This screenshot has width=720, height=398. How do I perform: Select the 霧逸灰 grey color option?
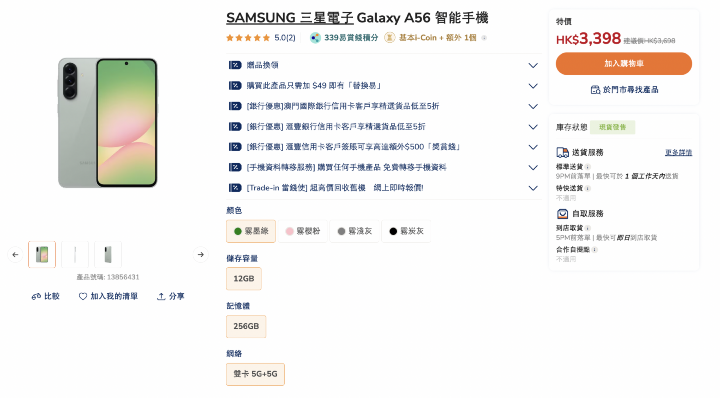[355, 231]
